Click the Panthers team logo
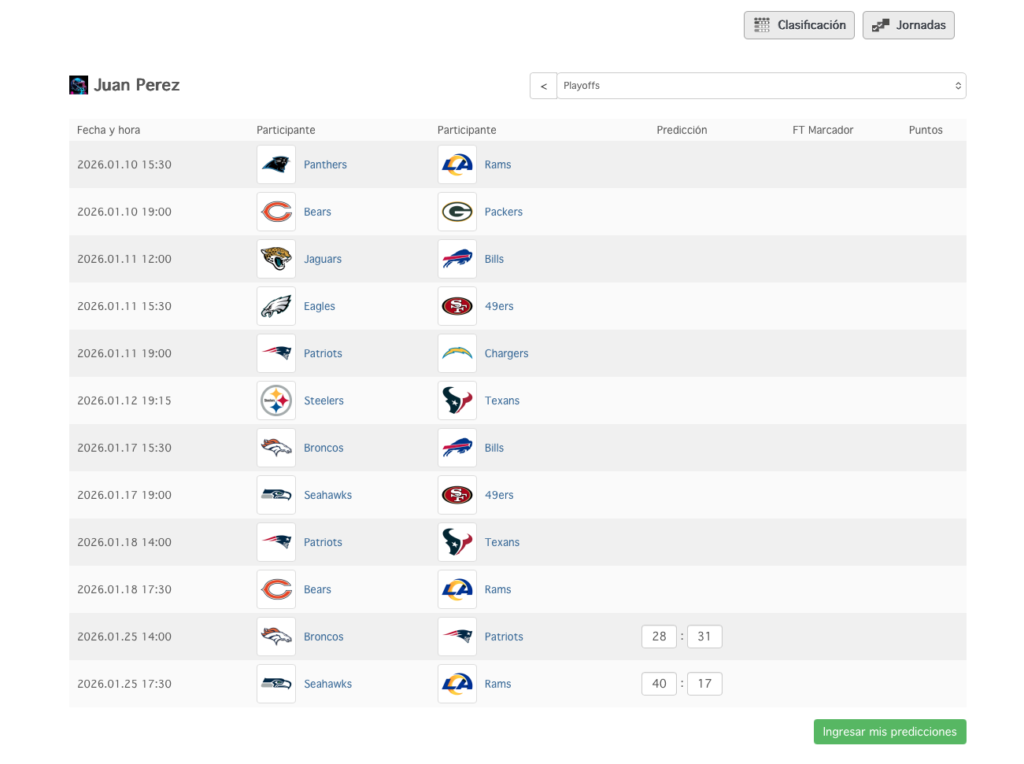This screenshot has width=1024, height=764. coord(276,165)
